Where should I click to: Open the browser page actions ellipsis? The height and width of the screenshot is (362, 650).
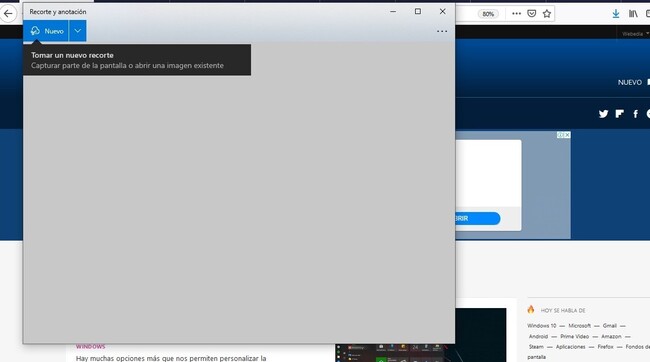pyautogui.click(x=516, y=14)
